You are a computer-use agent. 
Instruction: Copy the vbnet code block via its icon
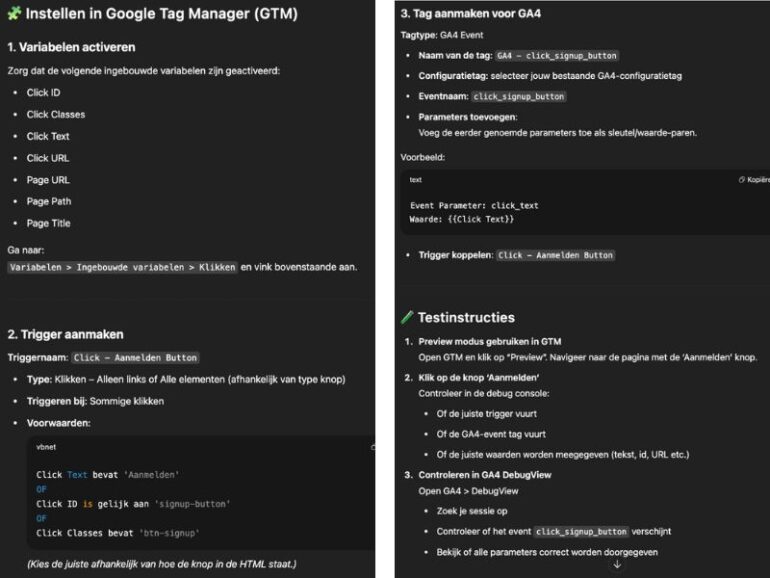(x=373, y=447)
